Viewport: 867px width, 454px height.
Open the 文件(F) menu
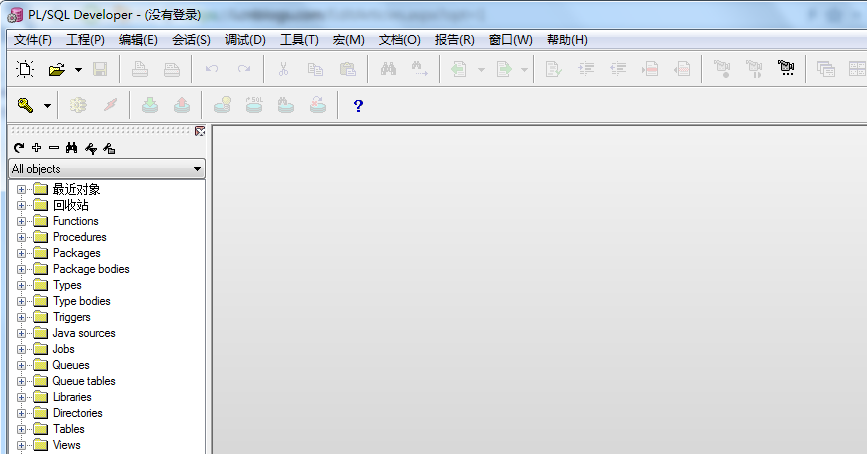[x=33, y=40]
